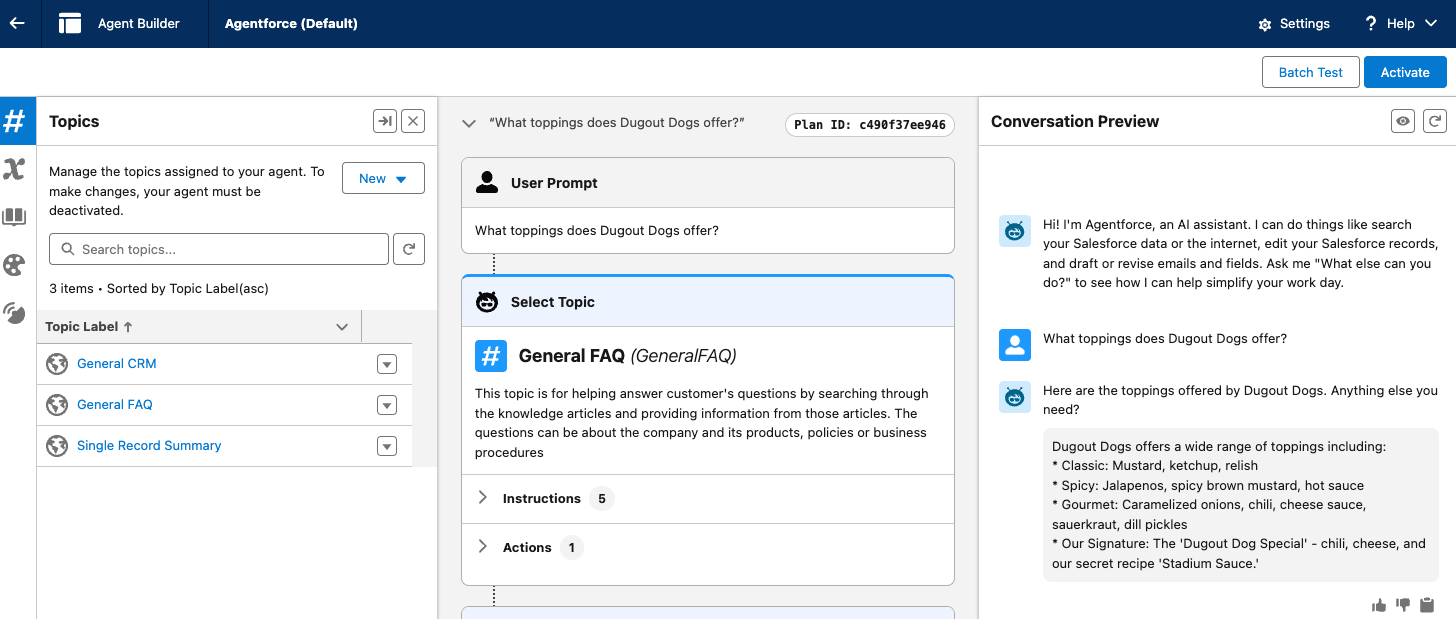This screenshot has width=1456, height=619.
Task: Click the Activate button
Action: pos(1404,72)
